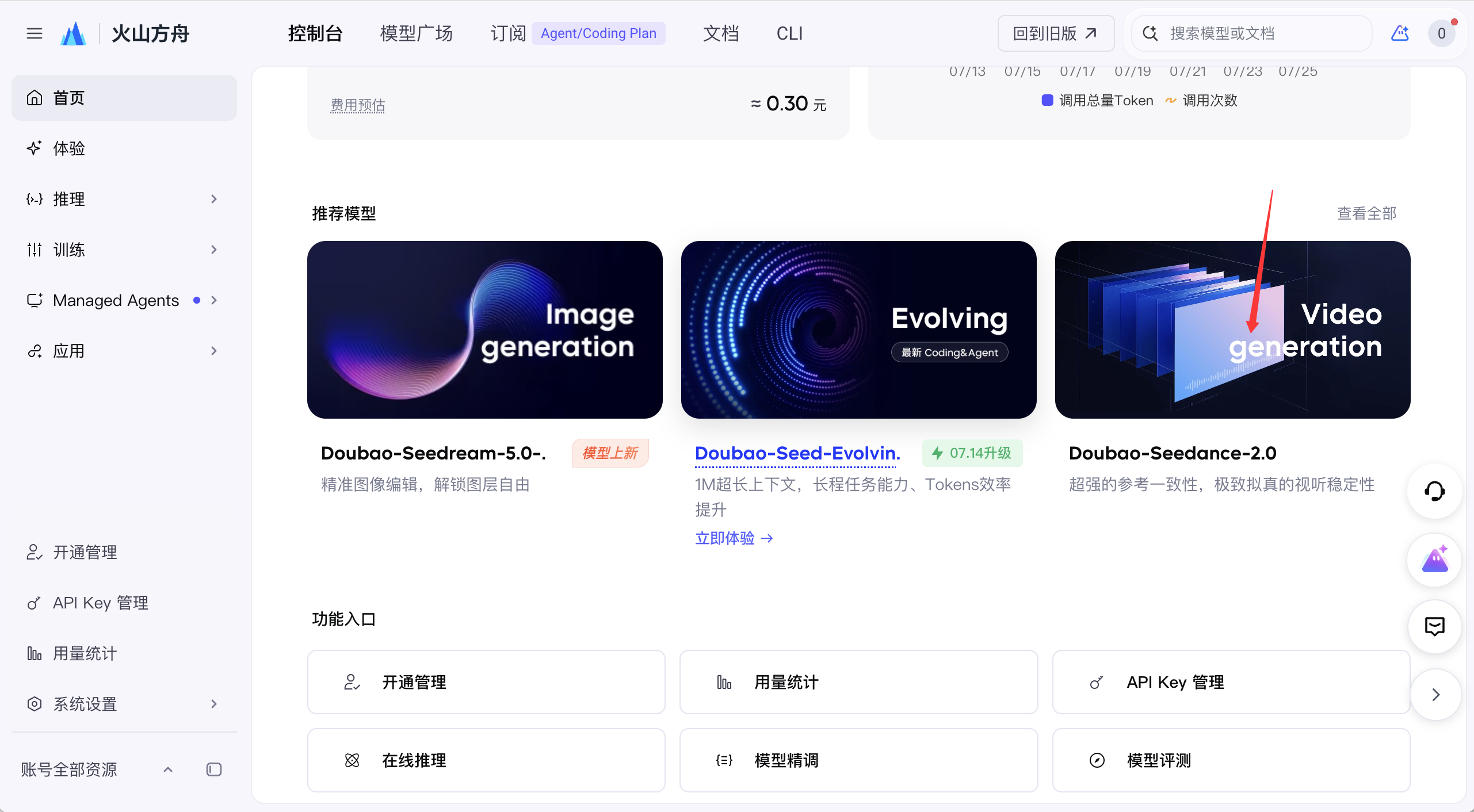The height and width of the screenshot is (812, 1474).
Task: Toggle the hamburger menu icon
Action: click(x=35, y=33)
